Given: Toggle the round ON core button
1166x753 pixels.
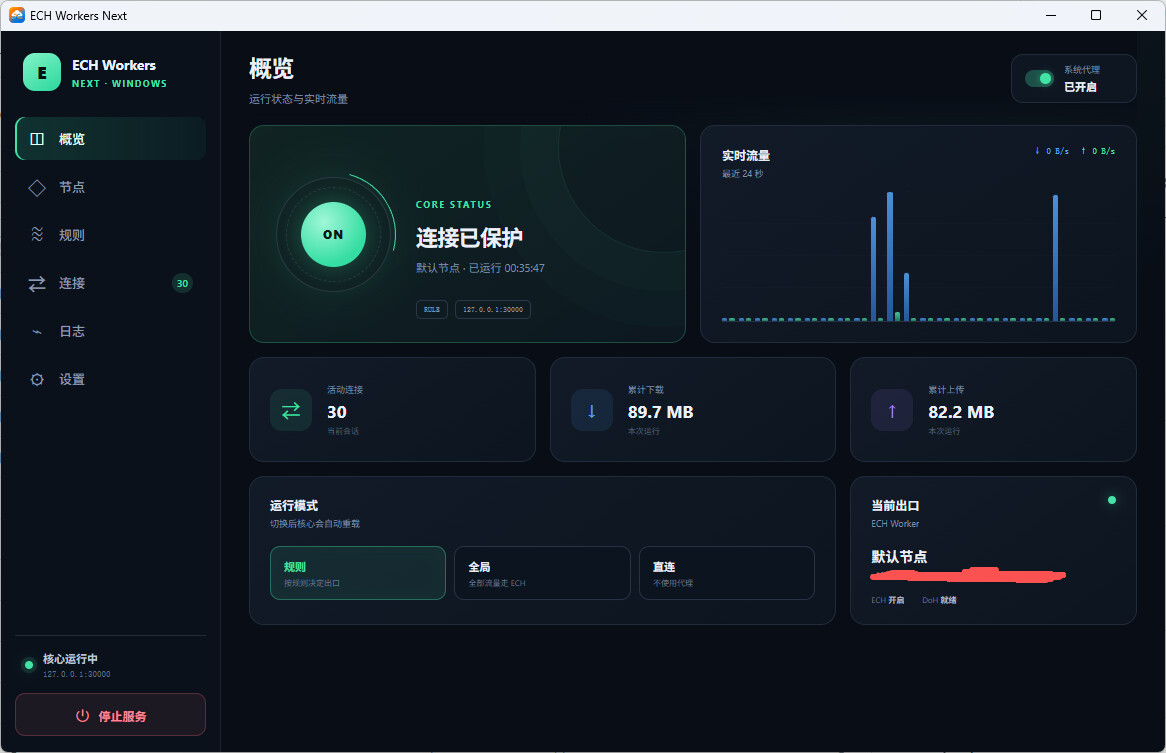Looking at the screenshot, I should 333,234.
